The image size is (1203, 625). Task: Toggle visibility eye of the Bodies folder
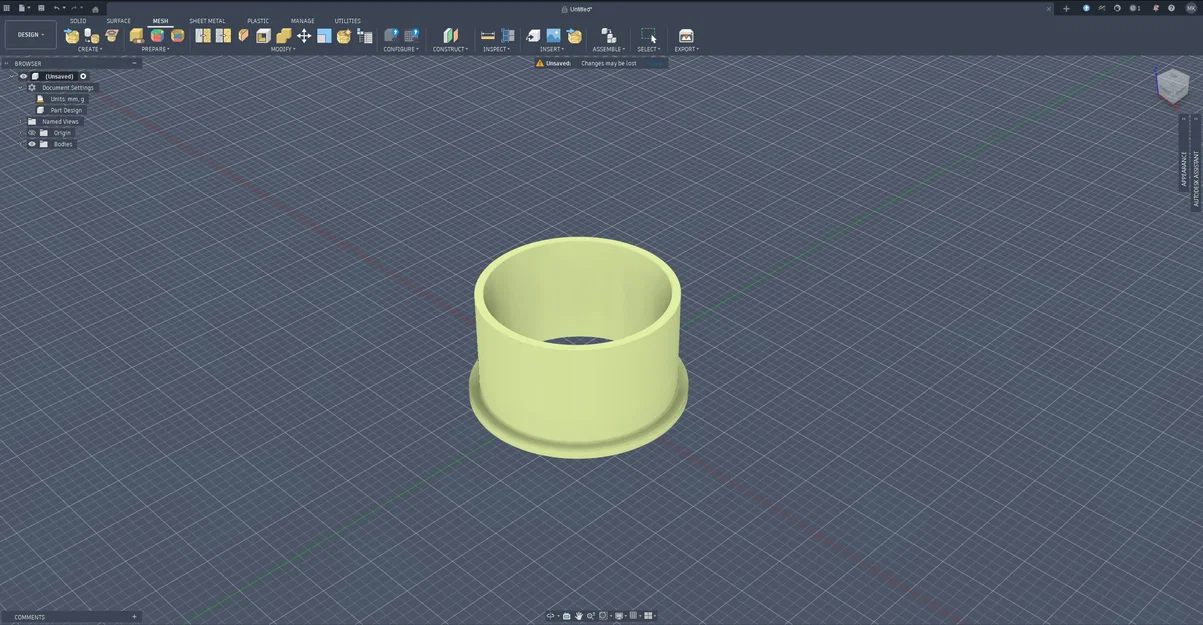[x=32, y=144]
